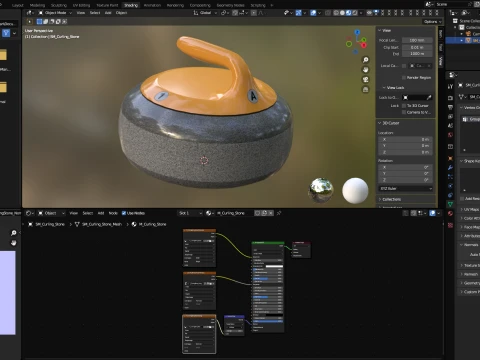Open the Layout workspace tab
The height and width of the screenshot is (360, 480).
(x=17, y=5)
